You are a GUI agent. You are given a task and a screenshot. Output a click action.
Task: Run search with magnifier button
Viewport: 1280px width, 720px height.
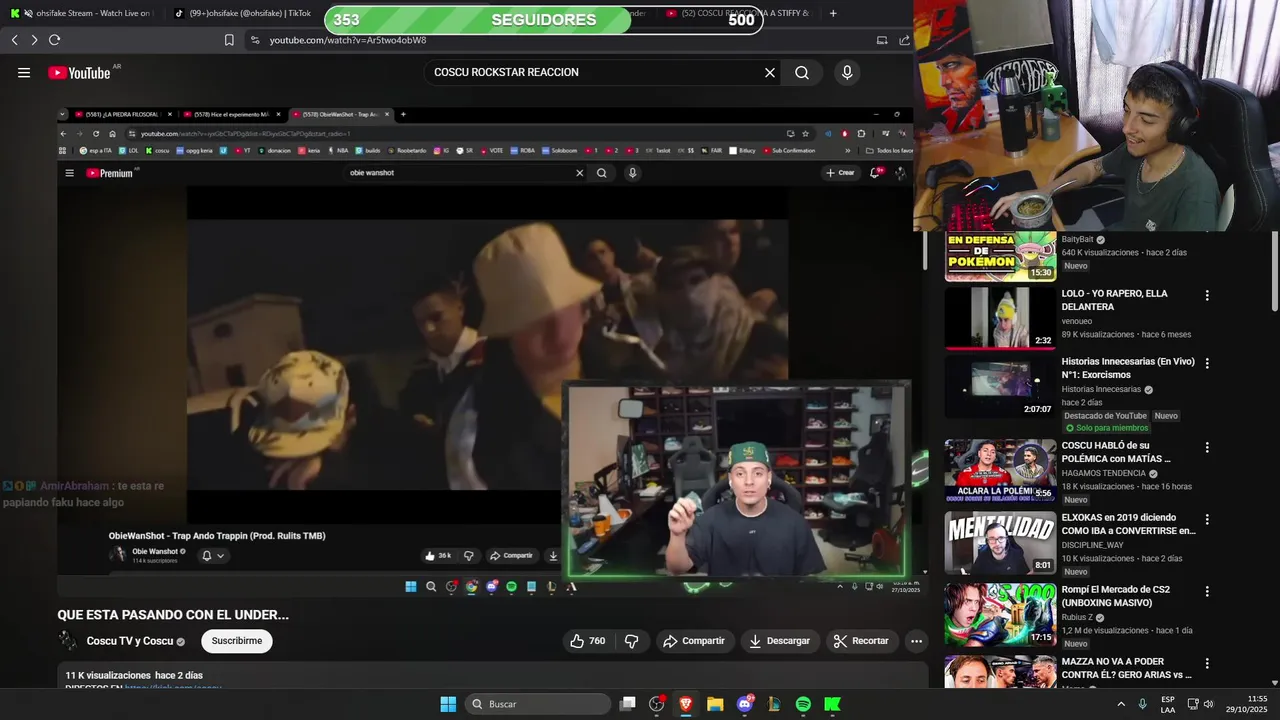802,72
